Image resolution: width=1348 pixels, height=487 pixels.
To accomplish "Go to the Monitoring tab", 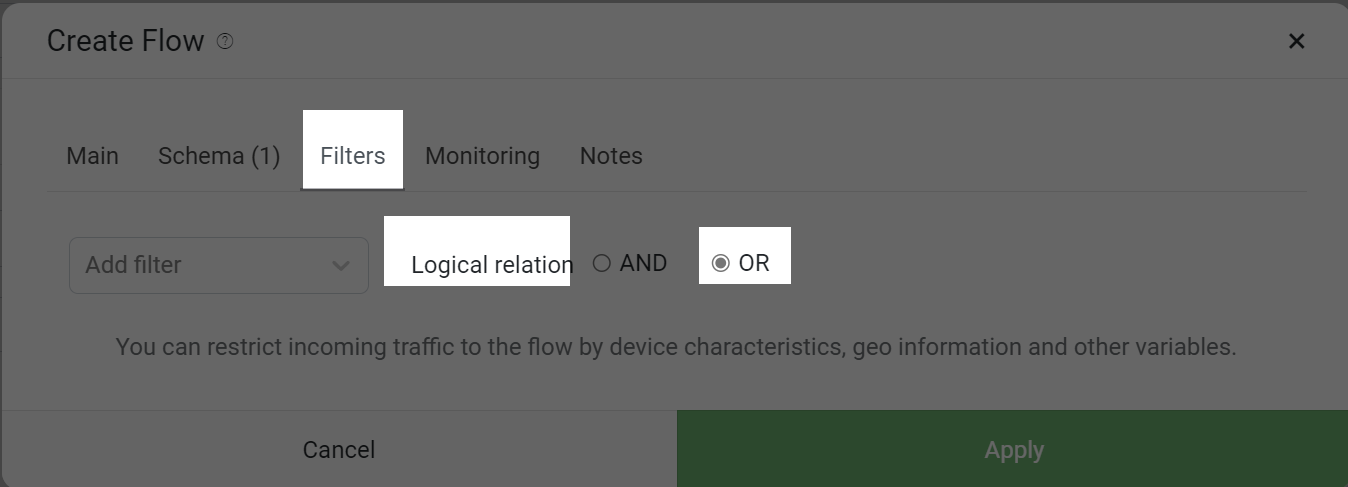I will [482, 156].
